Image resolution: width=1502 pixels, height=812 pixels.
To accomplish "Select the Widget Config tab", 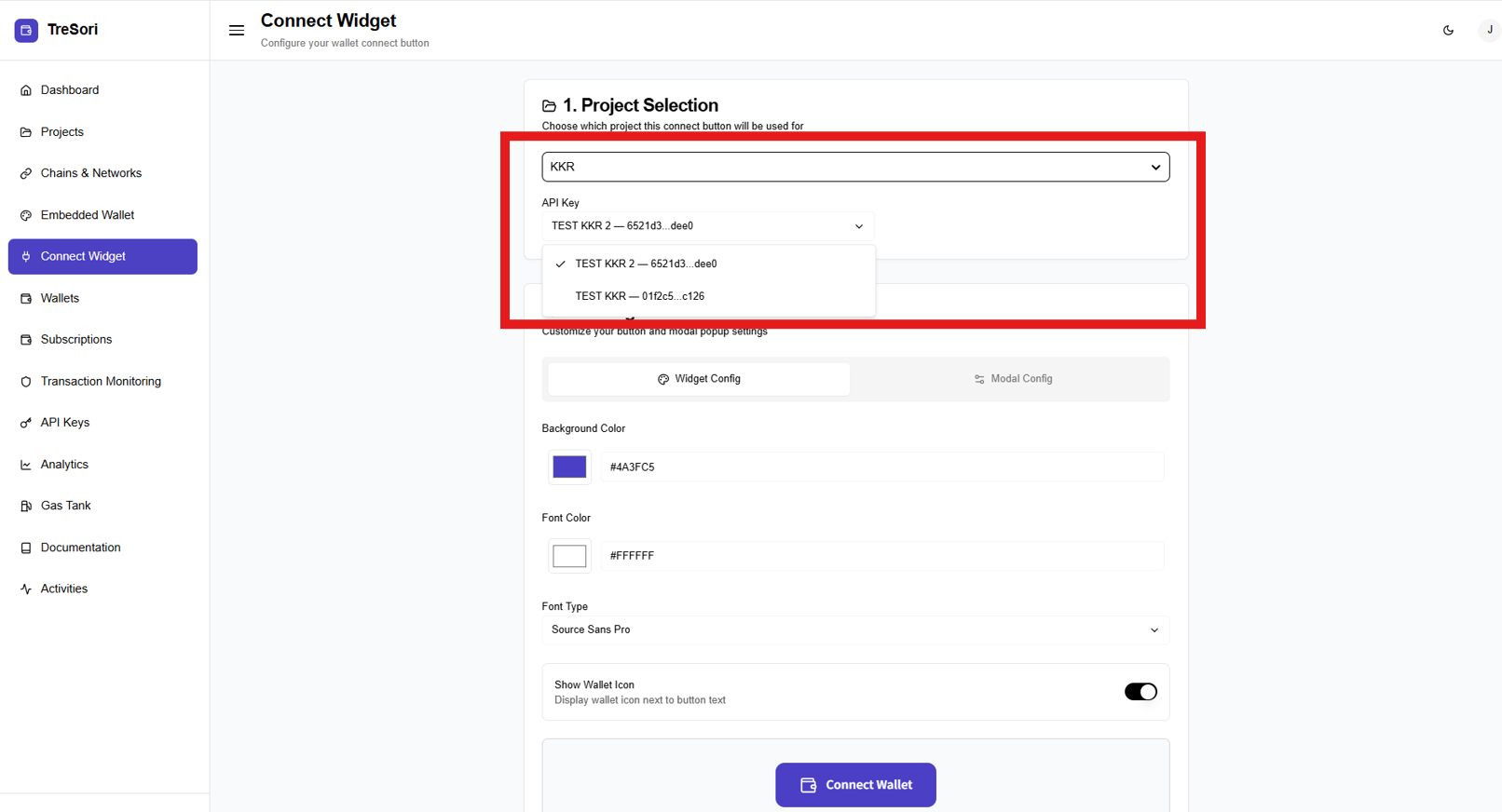I will coord(699,379).
